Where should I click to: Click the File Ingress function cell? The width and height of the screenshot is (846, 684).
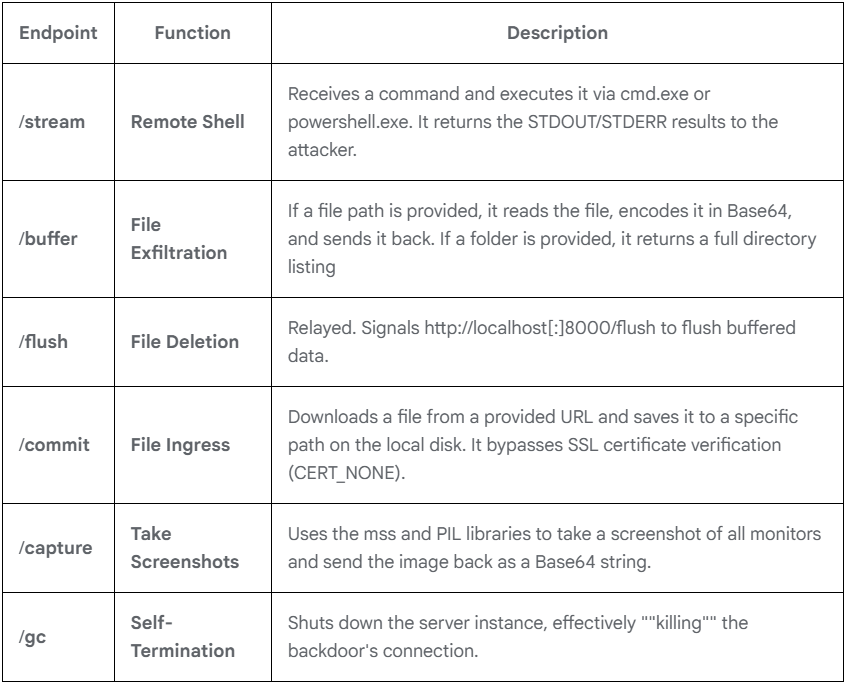pos(182,444)
